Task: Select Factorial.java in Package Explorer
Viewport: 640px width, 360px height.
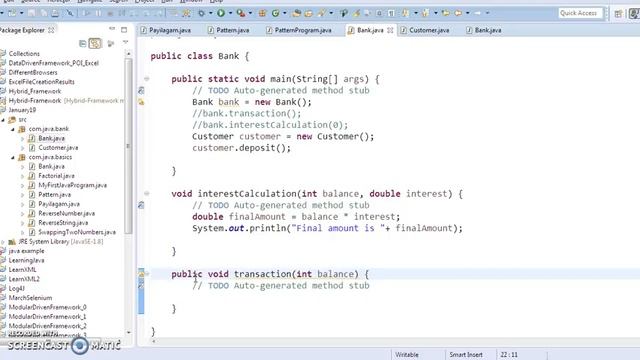Action: (x=56, y=176)
